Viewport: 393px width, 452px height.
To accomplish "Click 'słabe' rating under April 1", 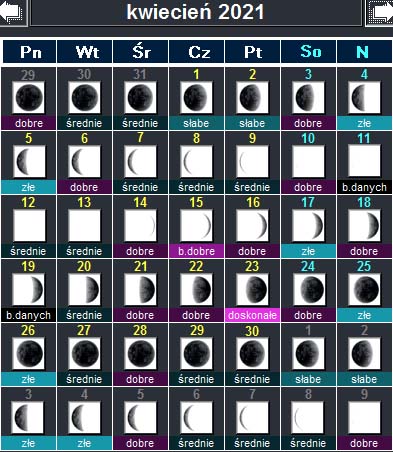I will [196, 123].
